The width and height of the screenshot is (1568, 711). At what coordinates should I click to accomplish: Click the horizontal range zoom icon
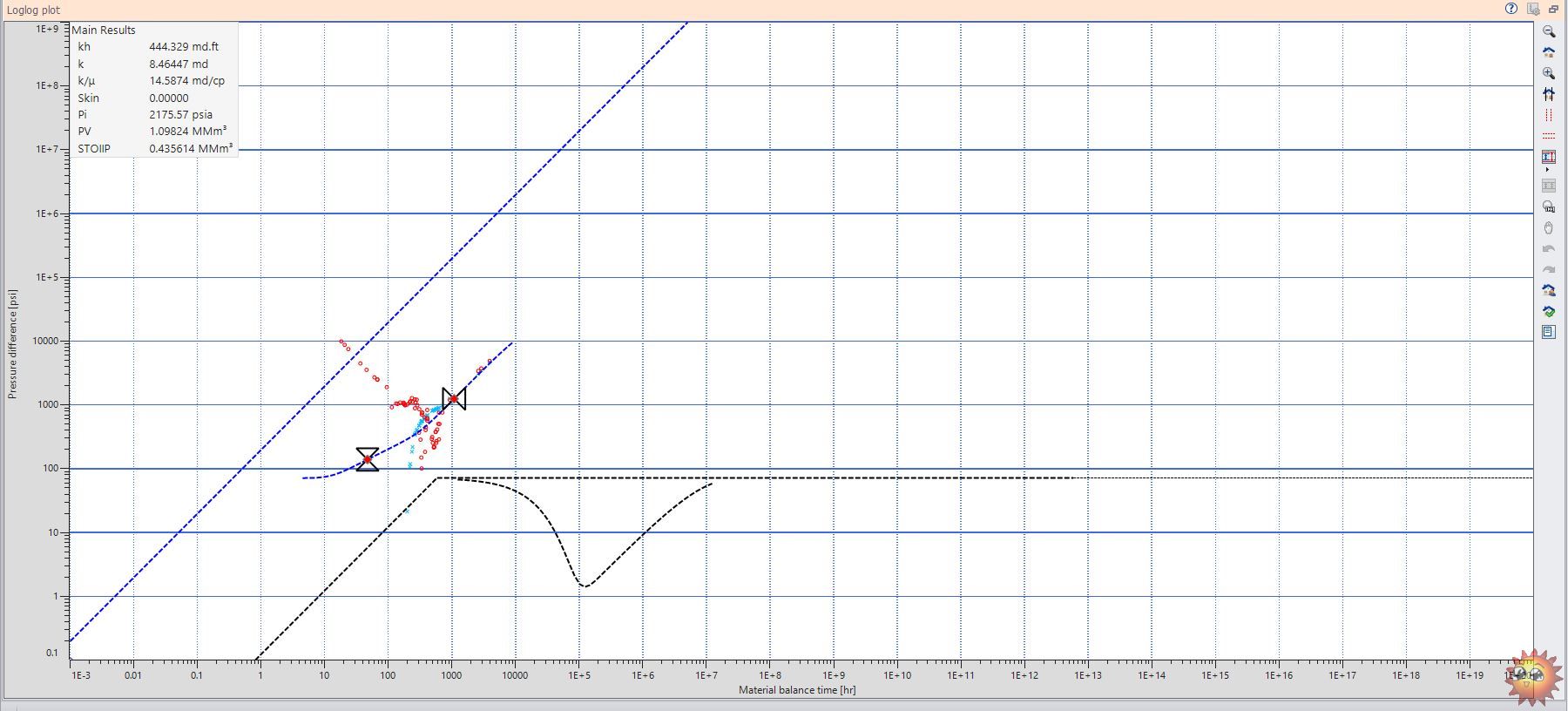[1549, 94]
